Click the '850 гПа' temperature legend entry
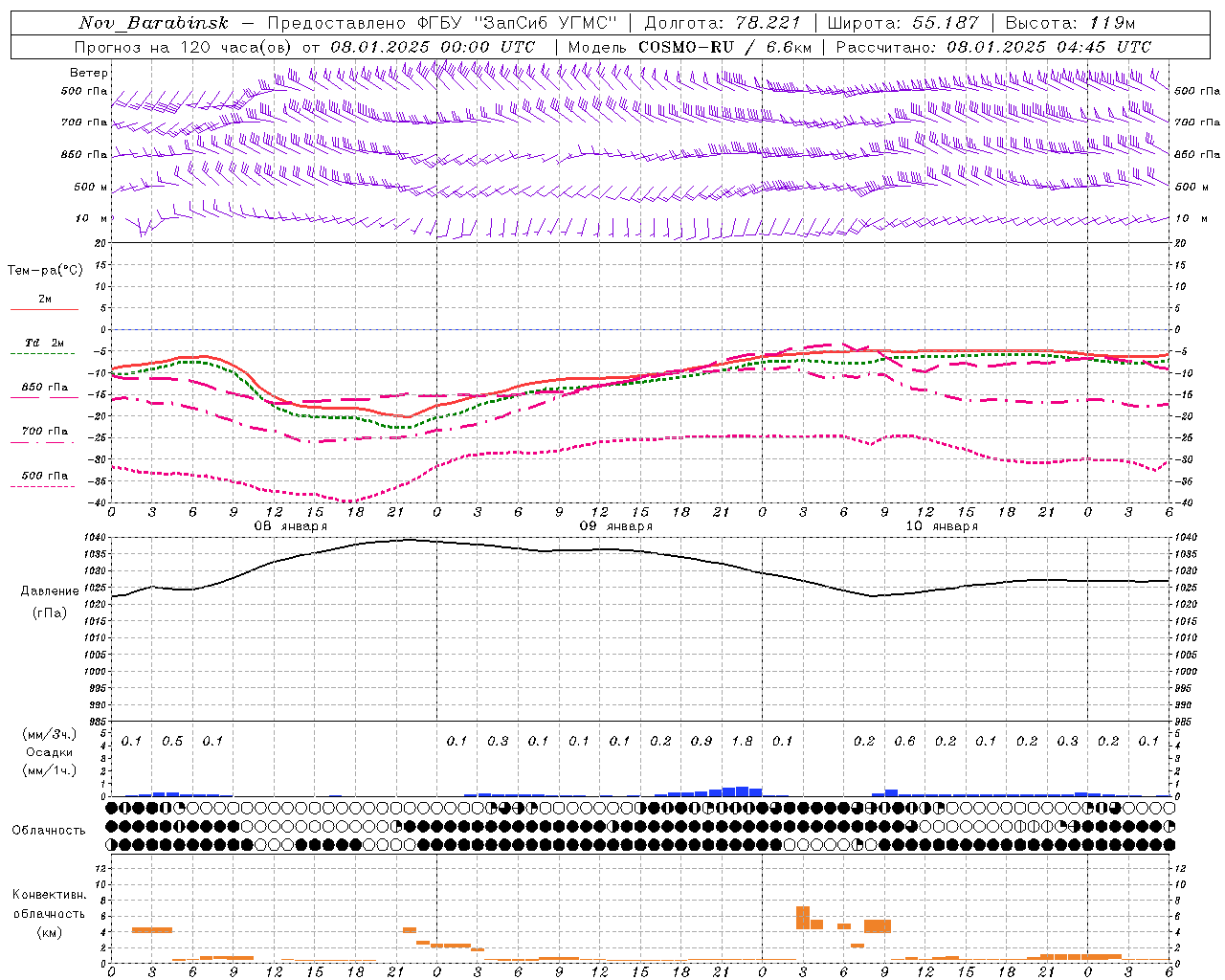Viewport: 1225px width, 980px height. tap(45, 388)
